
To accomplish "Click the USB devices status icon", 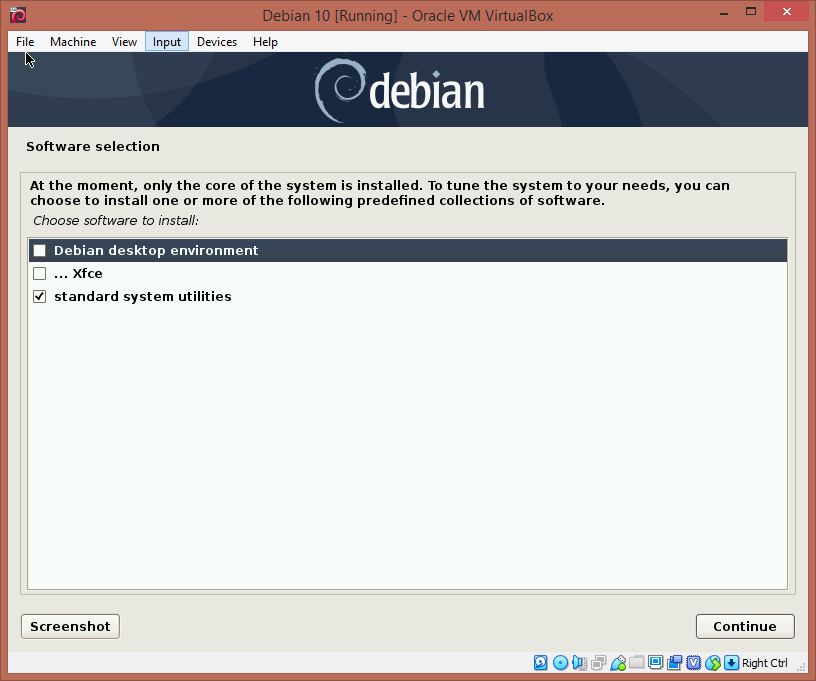I will pyautogui.click(x=618, y=662).
